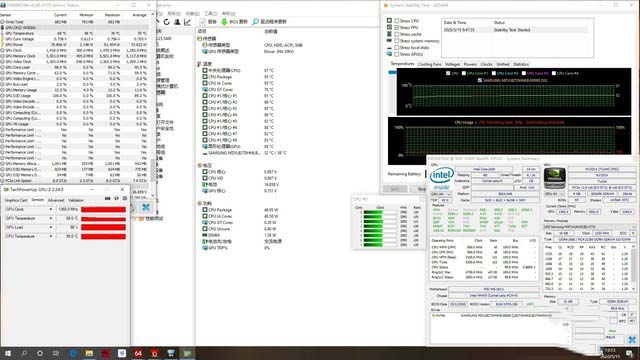Enable the Stress local disks checkbox

click(396, 47)
